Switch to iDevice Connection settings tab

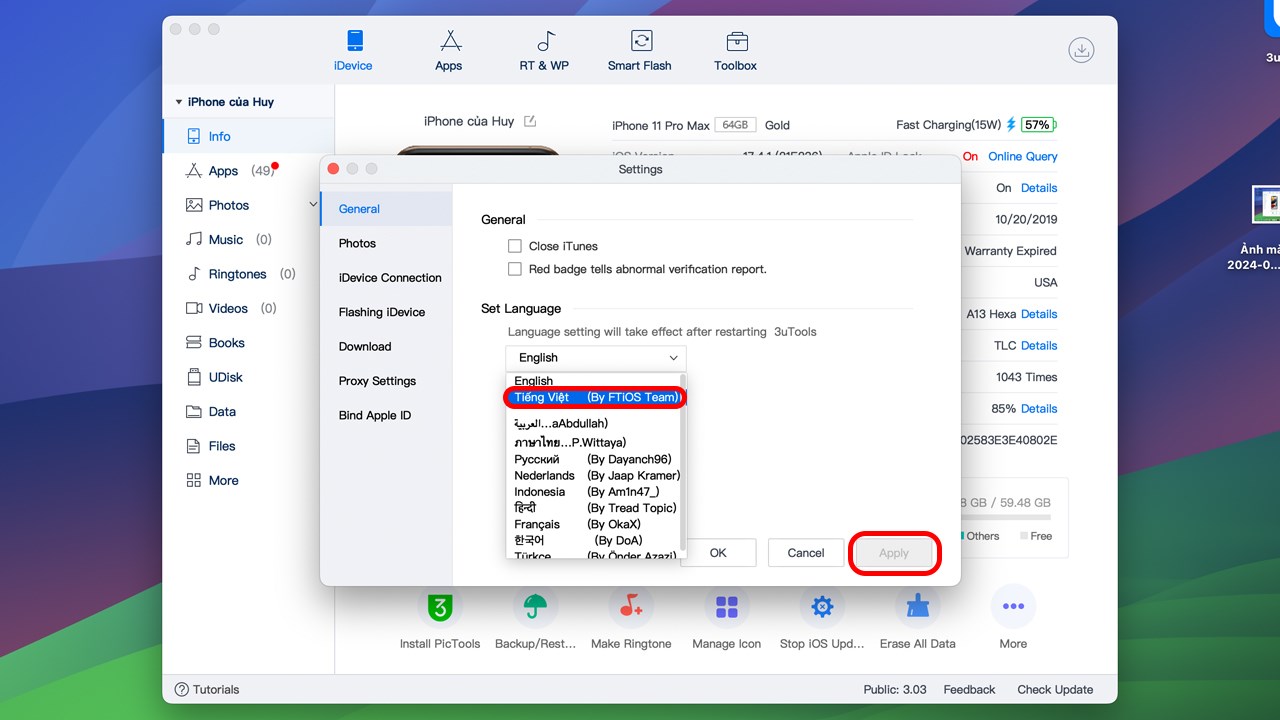click(386, 278)
